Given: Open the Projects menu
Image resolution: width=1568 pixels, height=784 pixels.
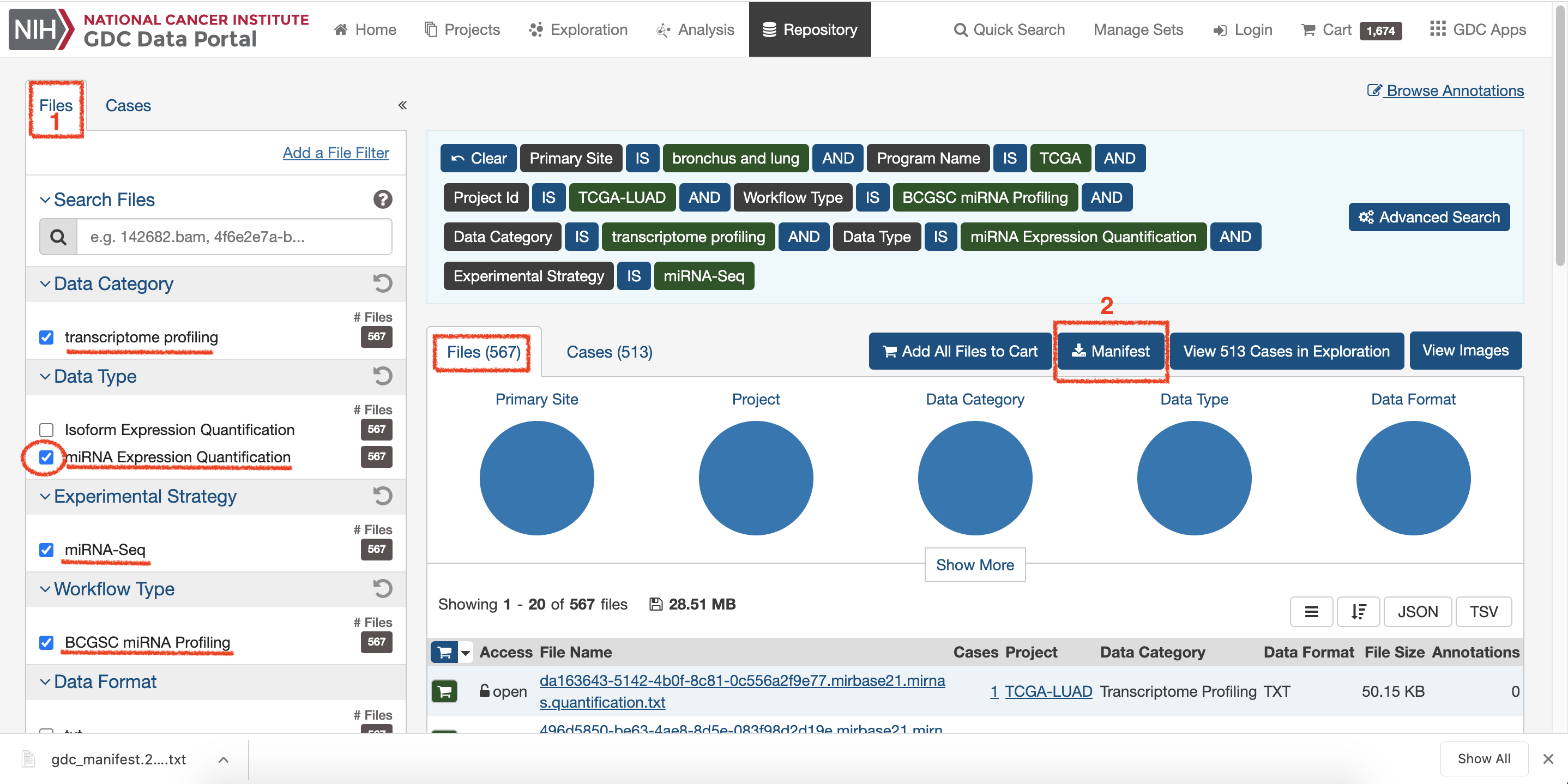Looking at the screenshot, I should tap(462, 29).
